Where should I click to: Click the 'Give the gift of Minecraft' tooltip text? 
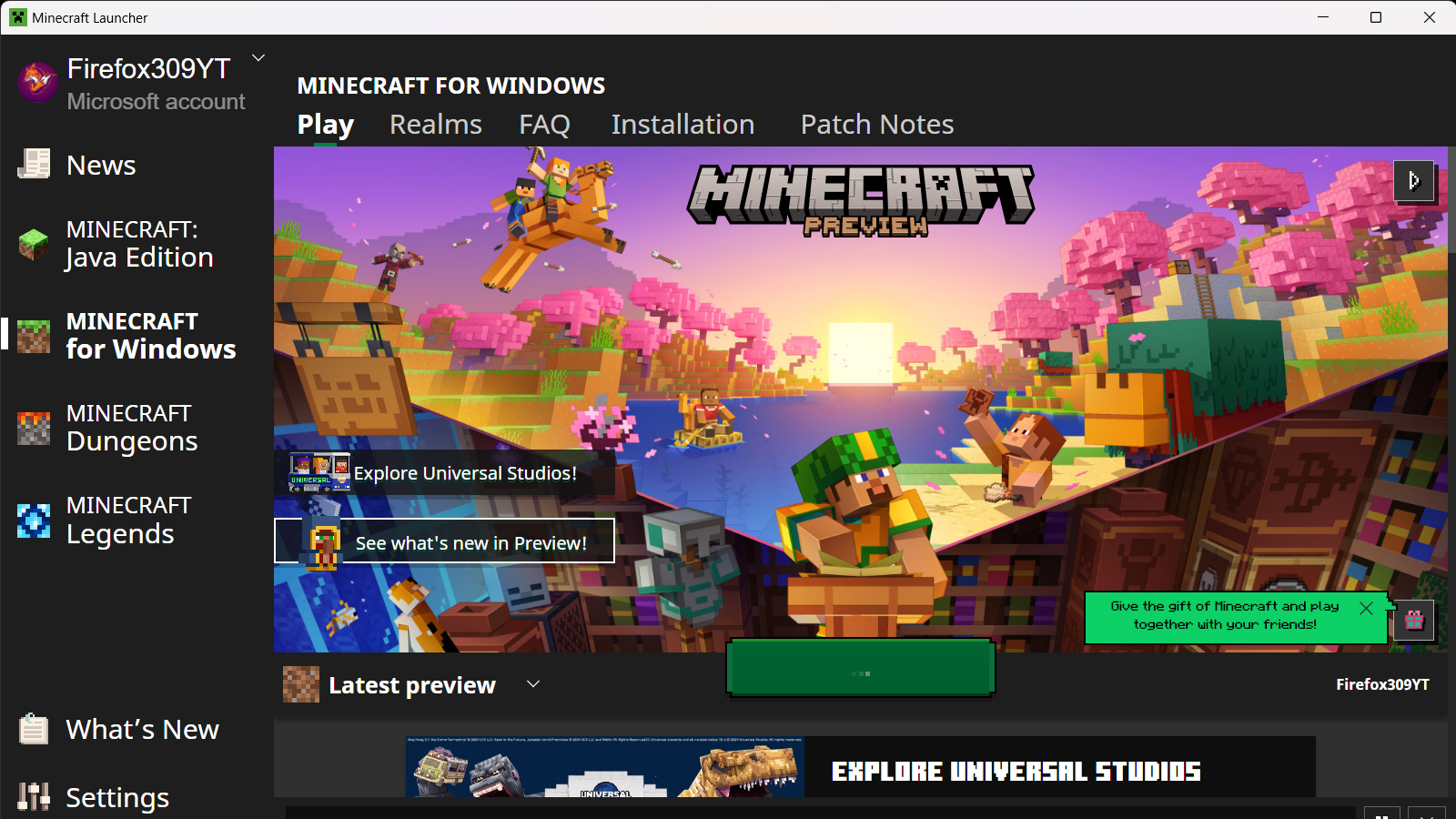(1225, 615)
